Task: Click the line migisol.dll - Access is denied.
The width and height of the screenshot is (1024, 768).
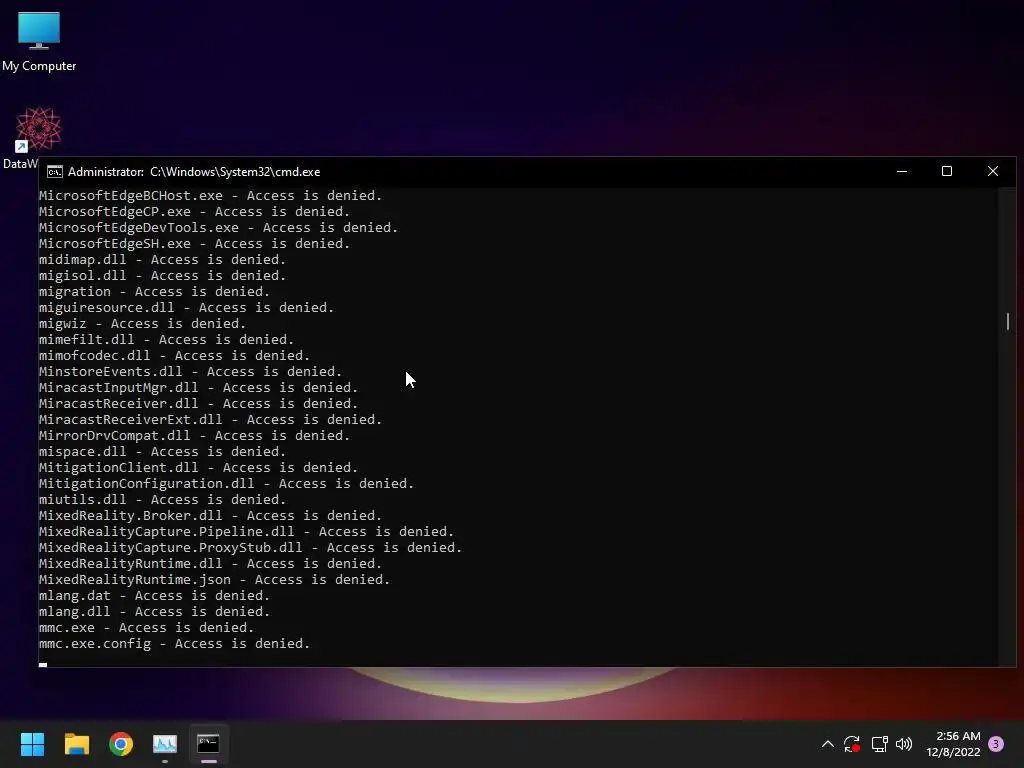Action: point(163,276)
